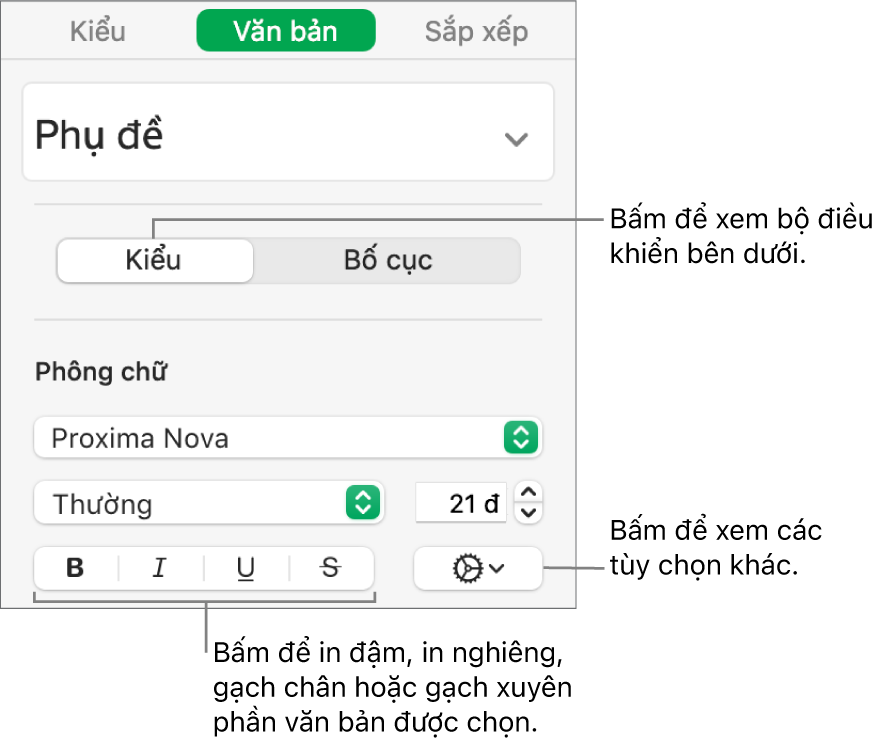This screenshot has height=750, width=886.
Task: Decrease font size with down stepper arrow
Action: (528, 513)
